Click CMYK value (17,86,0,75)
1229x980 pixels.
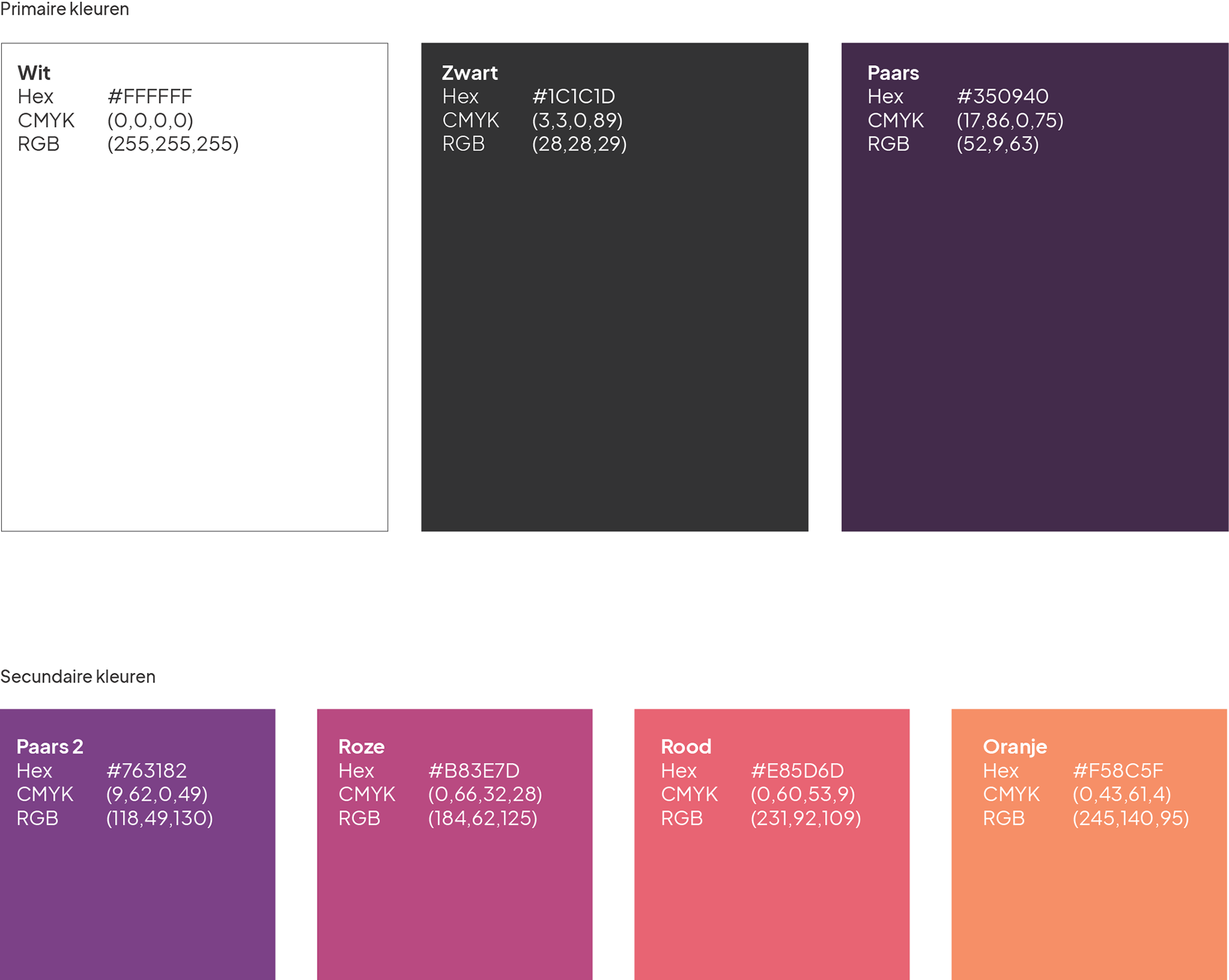coord(1009,120)
